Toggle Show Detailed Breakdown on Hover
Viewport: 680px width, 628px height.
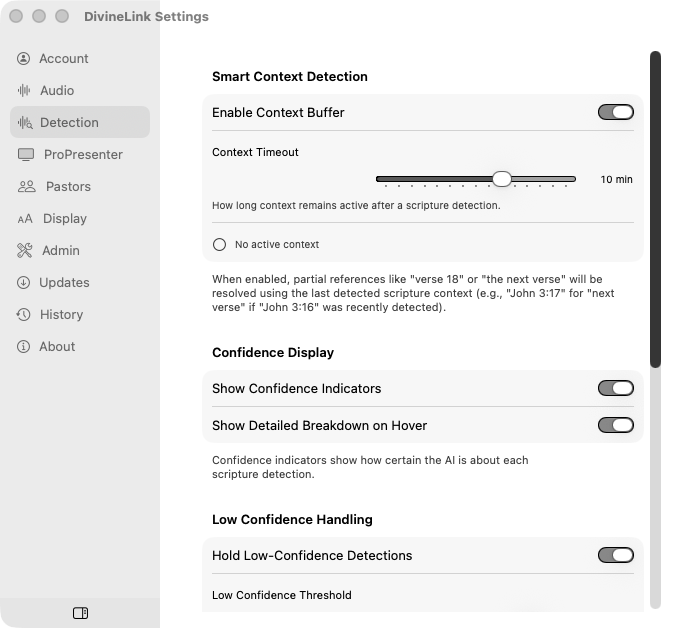(615, 425)
